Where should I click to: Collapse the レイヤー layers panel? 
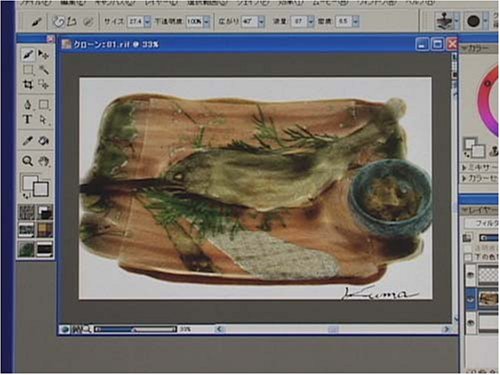(x=464, y=210)
